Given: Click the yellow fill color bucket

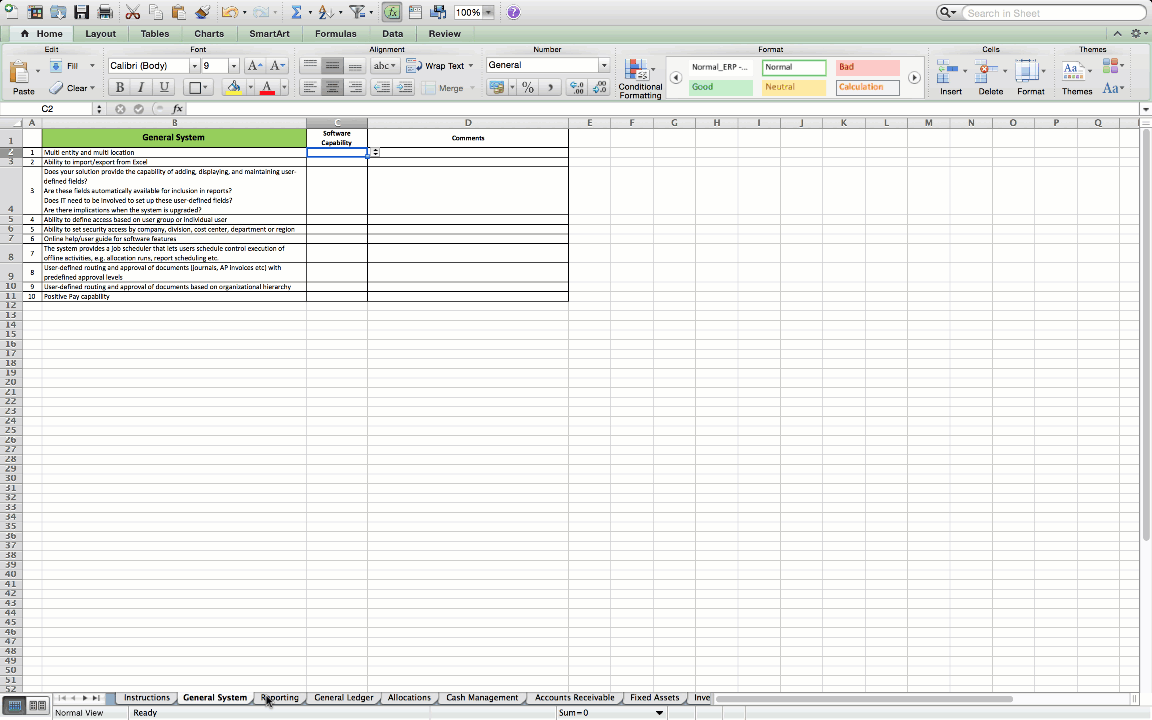Looking at the screenshot, I should pos(233,88).
